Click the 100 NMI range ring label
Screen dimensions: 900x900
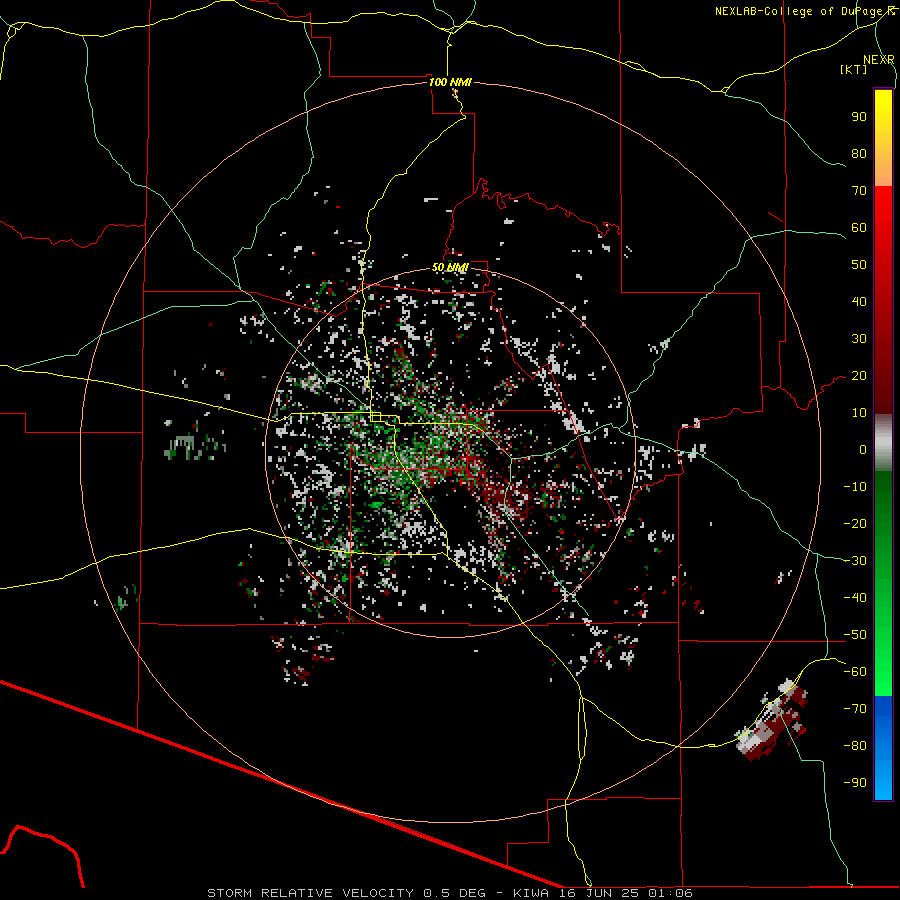[x=450, y=82]
